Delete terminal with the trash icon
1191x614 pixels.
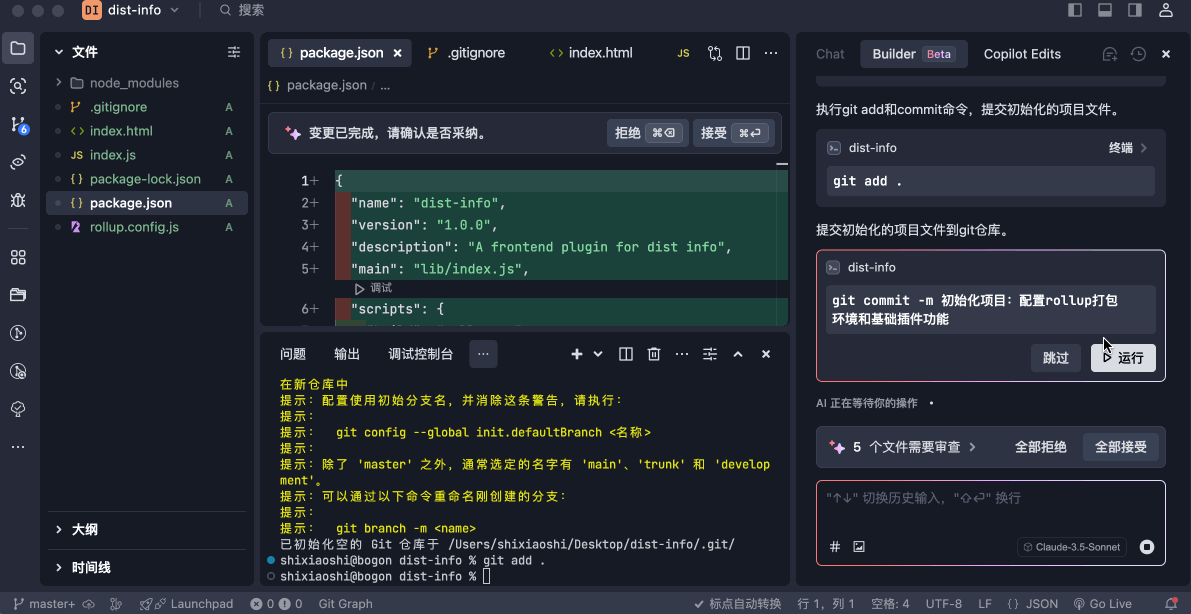coord(654,354)
